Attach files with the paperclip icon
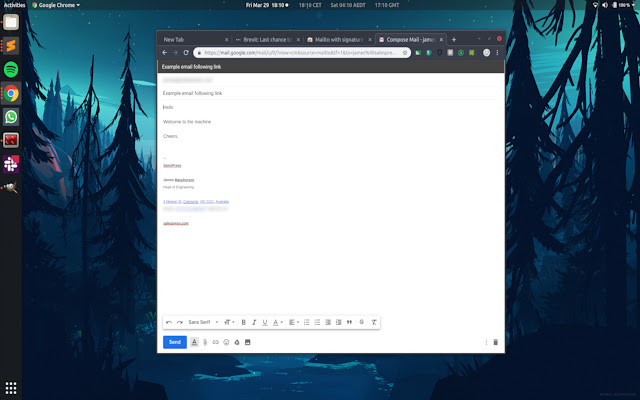 click(x=205, y=342)
